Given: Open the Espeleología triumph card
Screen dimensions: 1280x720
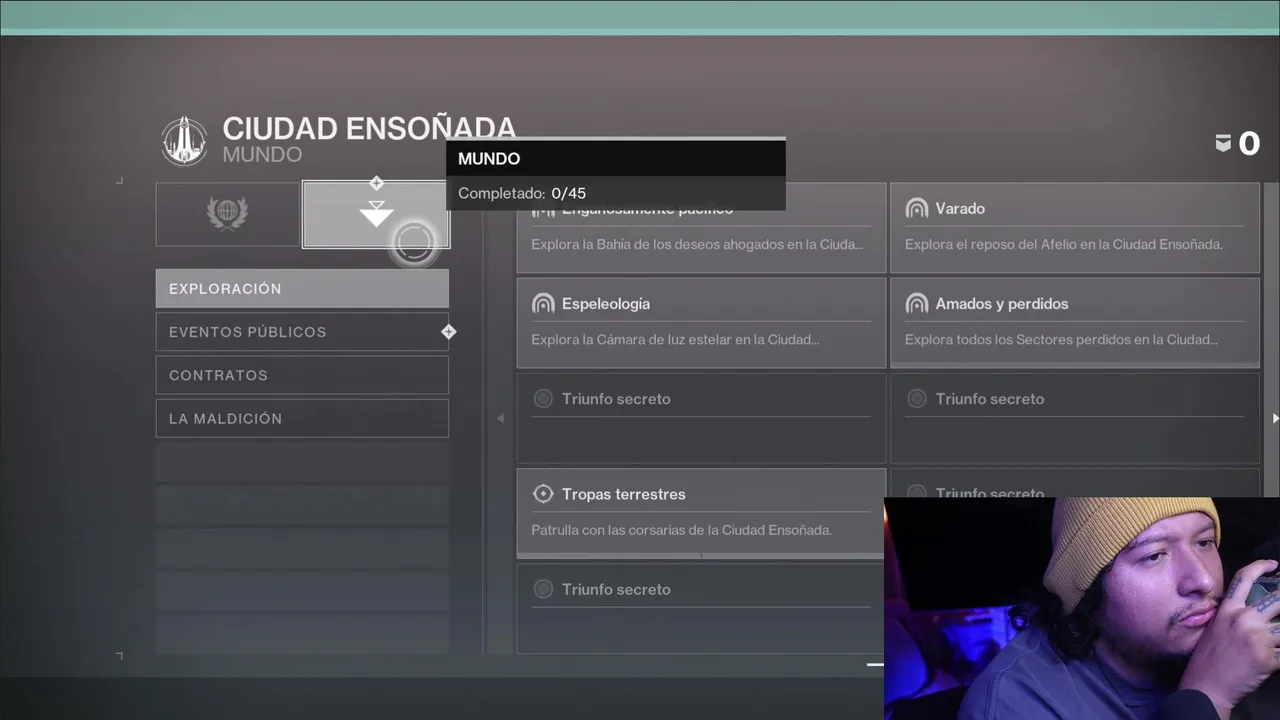Looking at the screenshot, I should tap(701, 323).
